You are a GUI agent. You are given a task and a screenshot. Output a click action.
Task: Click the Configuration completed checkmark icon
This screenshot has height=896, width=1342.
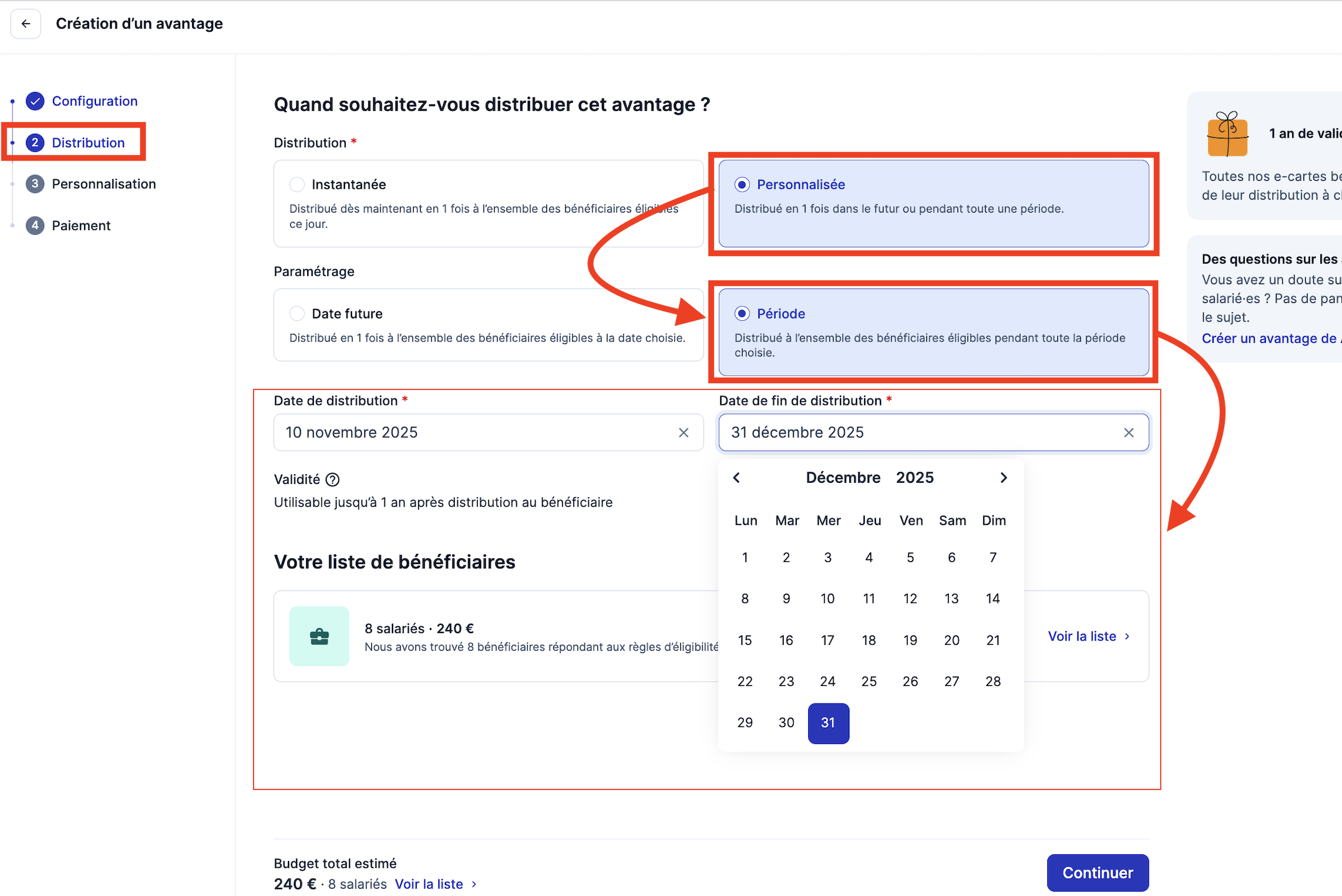tap(35, 101)
